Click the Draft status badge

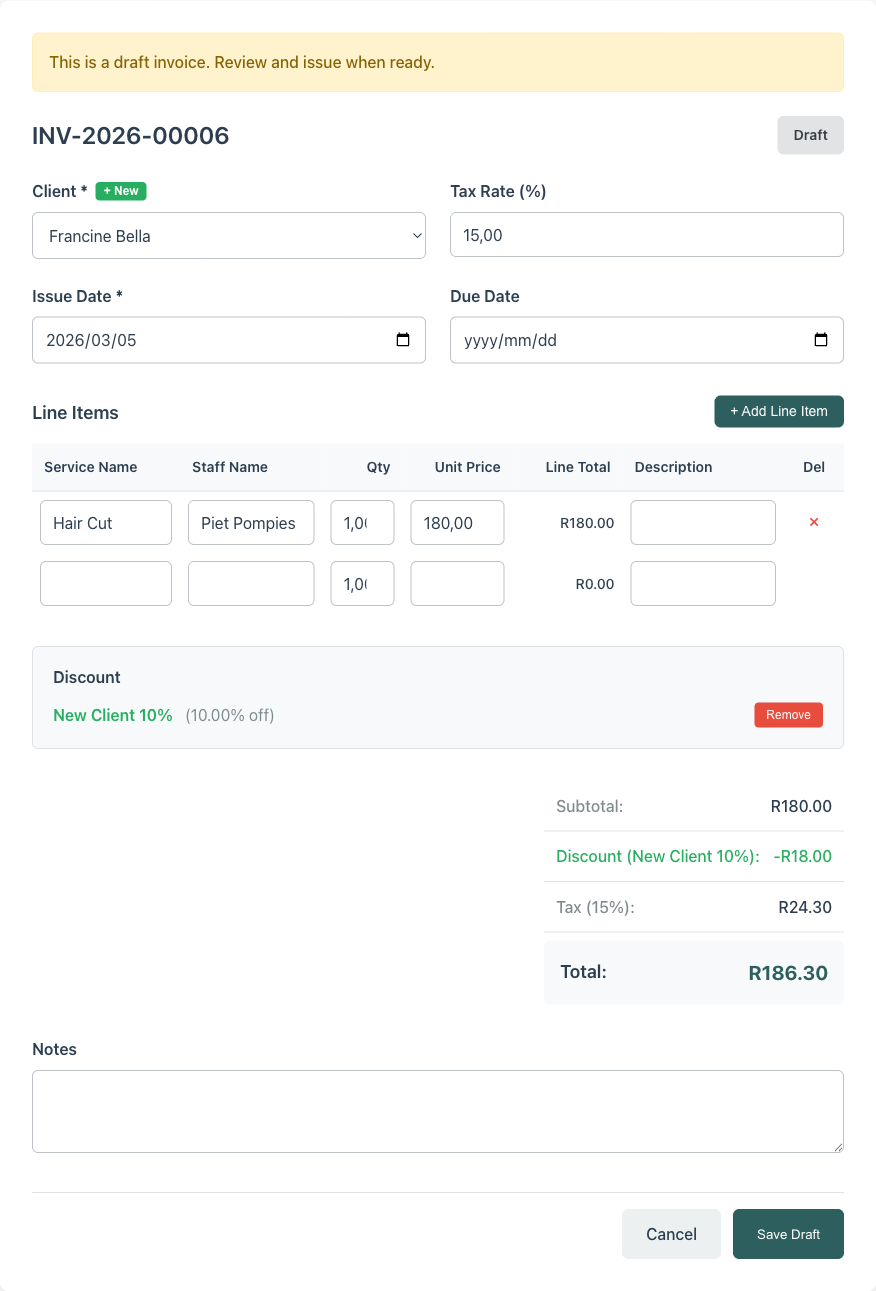pyautogui.click(x=810, y=134)
